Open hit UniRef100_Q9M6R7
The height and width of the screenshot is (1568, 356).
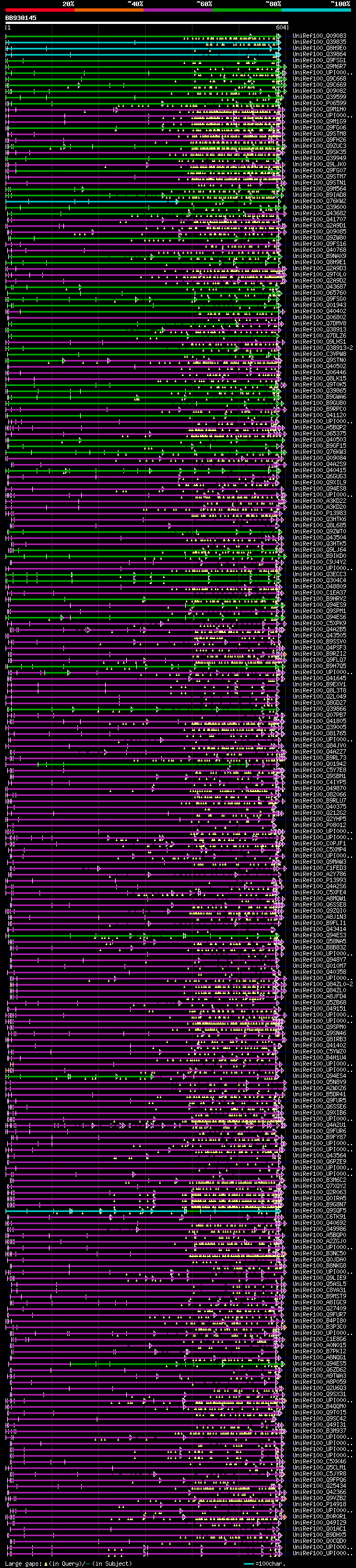coord(319,66)
